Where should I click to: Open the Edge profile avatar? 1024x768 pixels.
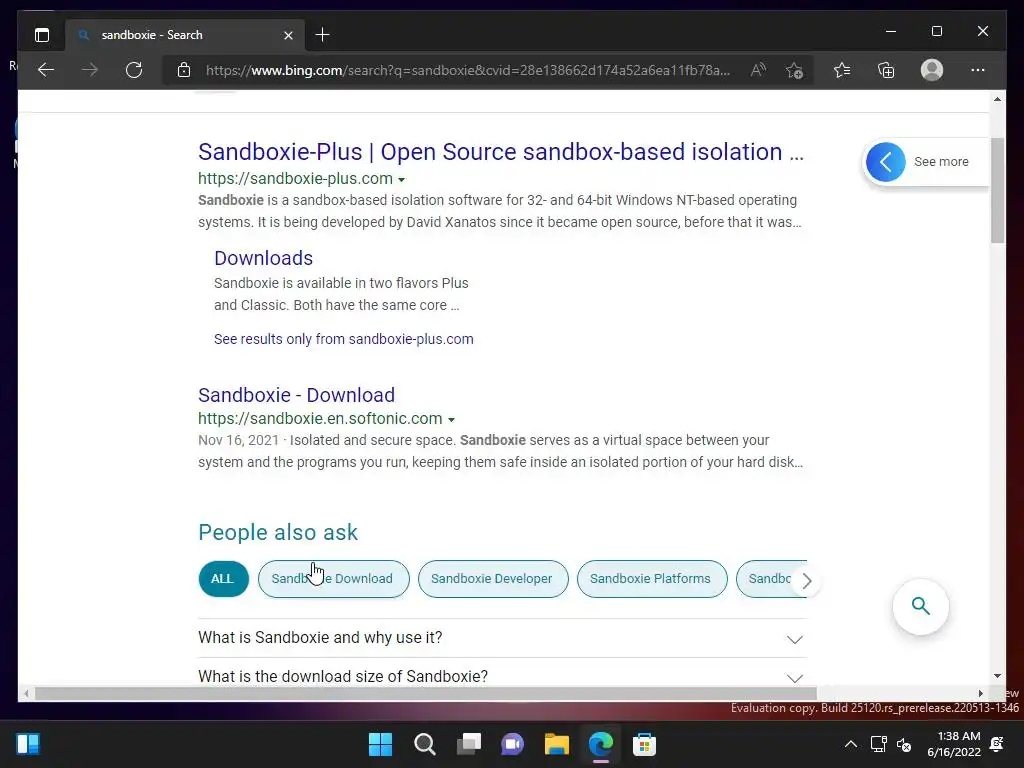click(932, 70)
